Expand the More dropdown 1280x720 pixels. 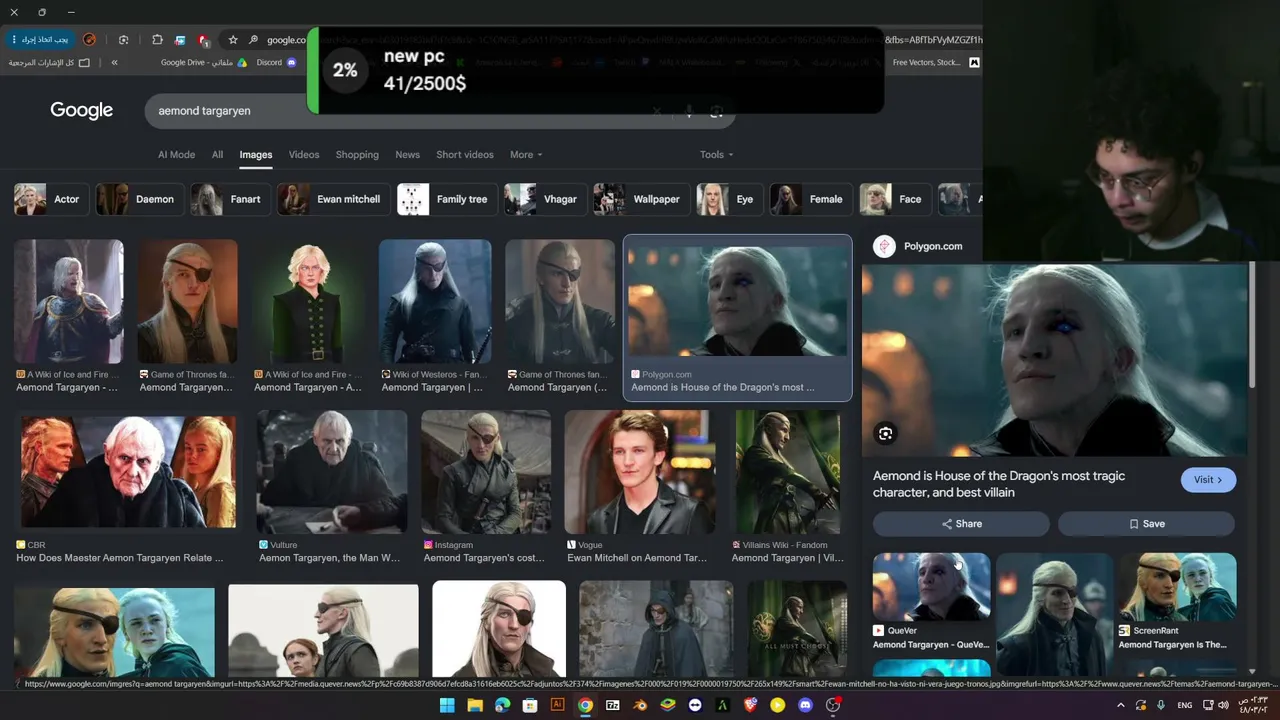click(526, 155)
